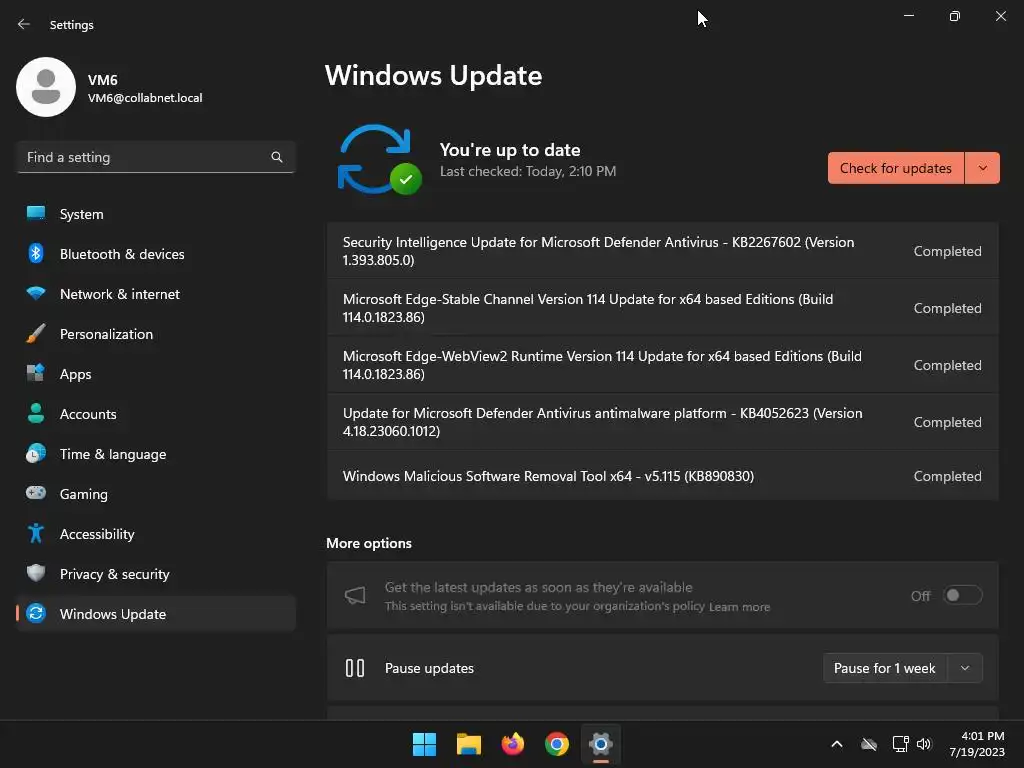Click the OneDrive cloud tray icon
This screenshot has width=1024, height=768.
point(869,744)
